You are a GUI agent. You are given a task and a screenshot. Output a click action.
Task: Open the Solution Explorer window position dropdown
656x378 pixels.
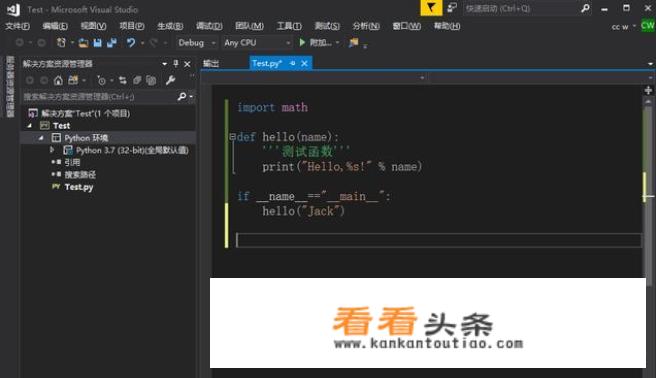[x=164, y=64]
